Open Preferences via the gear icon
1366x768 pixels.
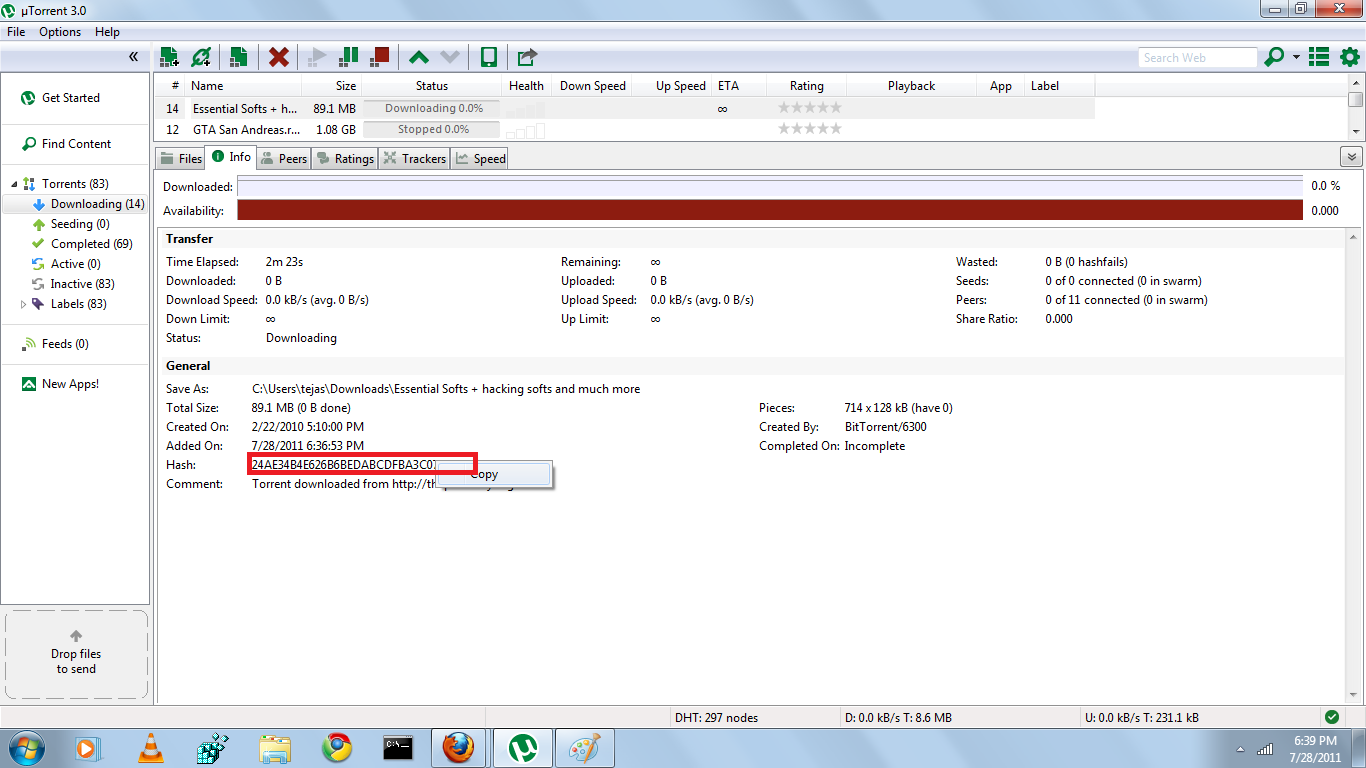[x=1349, y=57]
